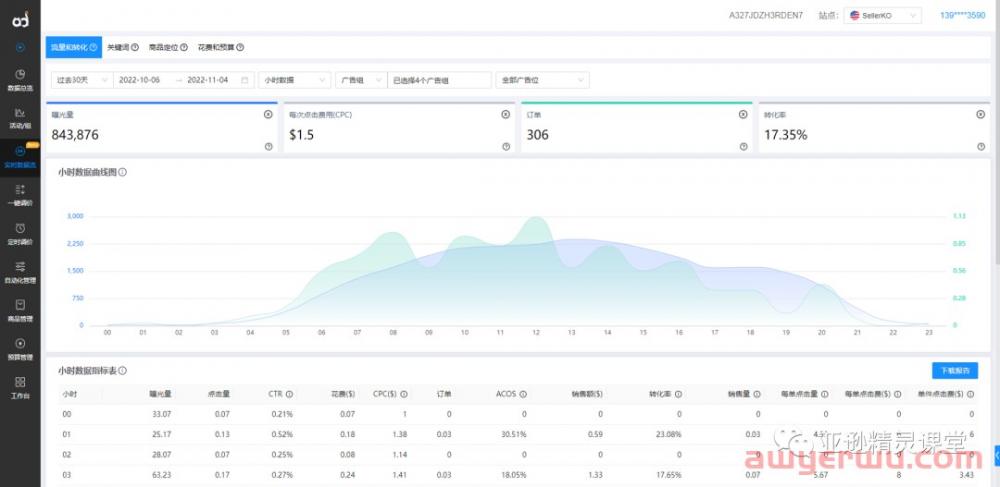Open 自动化管理 in the sidebar

click(20, 272)
